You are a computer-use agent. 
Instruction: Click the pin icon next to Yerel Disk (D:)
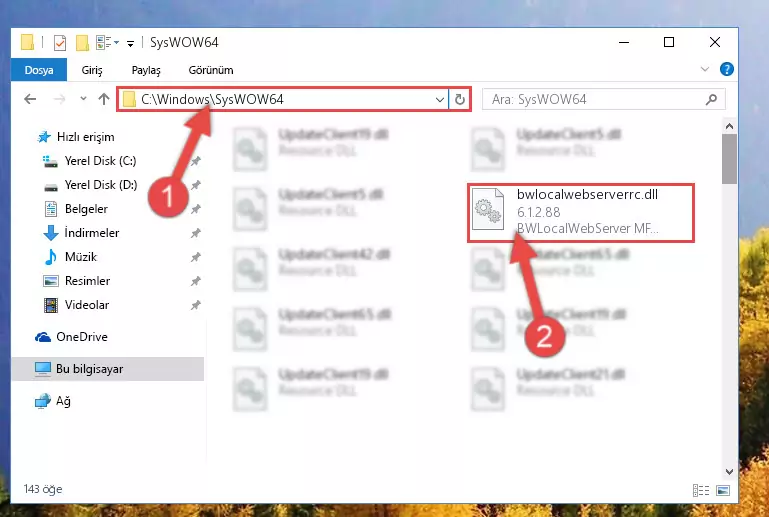tap(196, 185)
